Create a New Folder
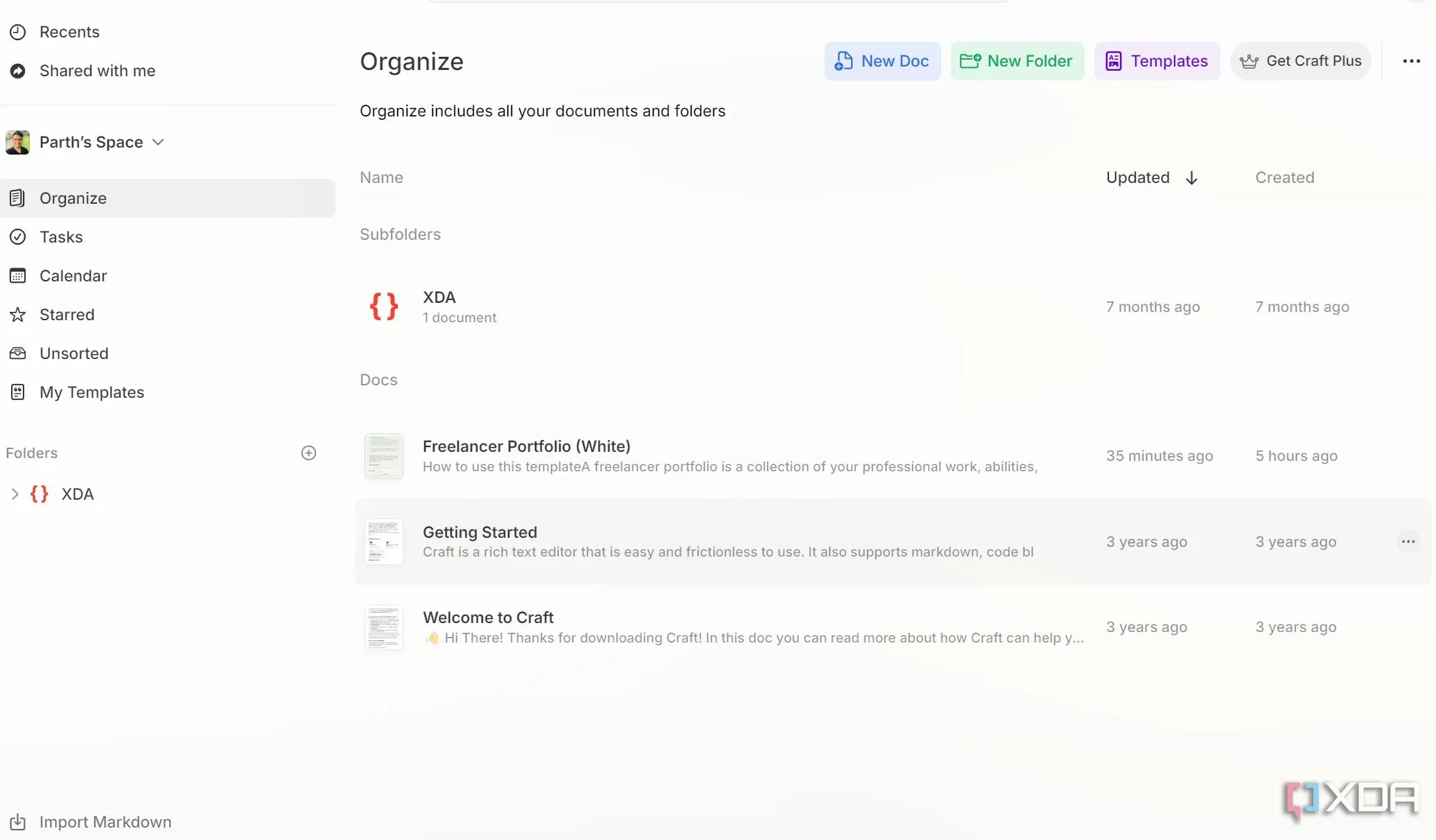This screenshot has width=1436, height=840. [1017, 61]
